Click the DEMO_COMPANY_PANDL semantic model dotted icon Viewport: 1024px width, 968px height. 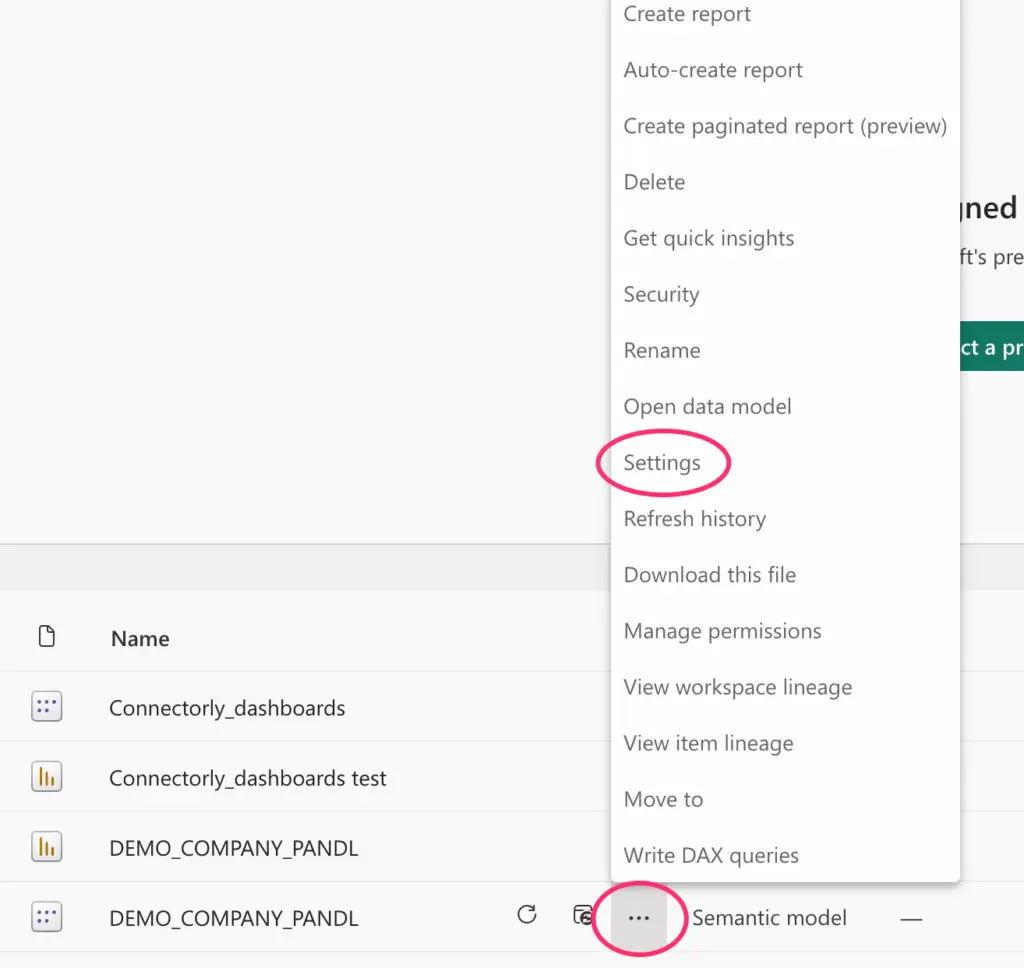click(46, 918)
